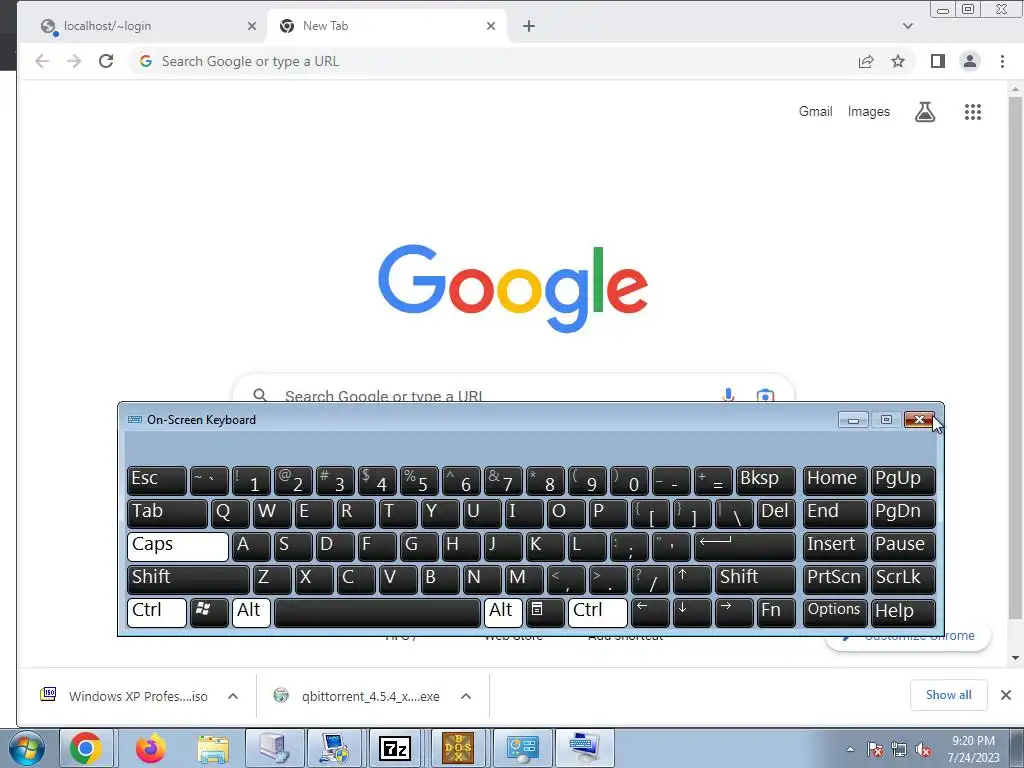Screen dimensions: 1024x768
Task: Share this page icon in address bar
Action: tap(866, 61)
